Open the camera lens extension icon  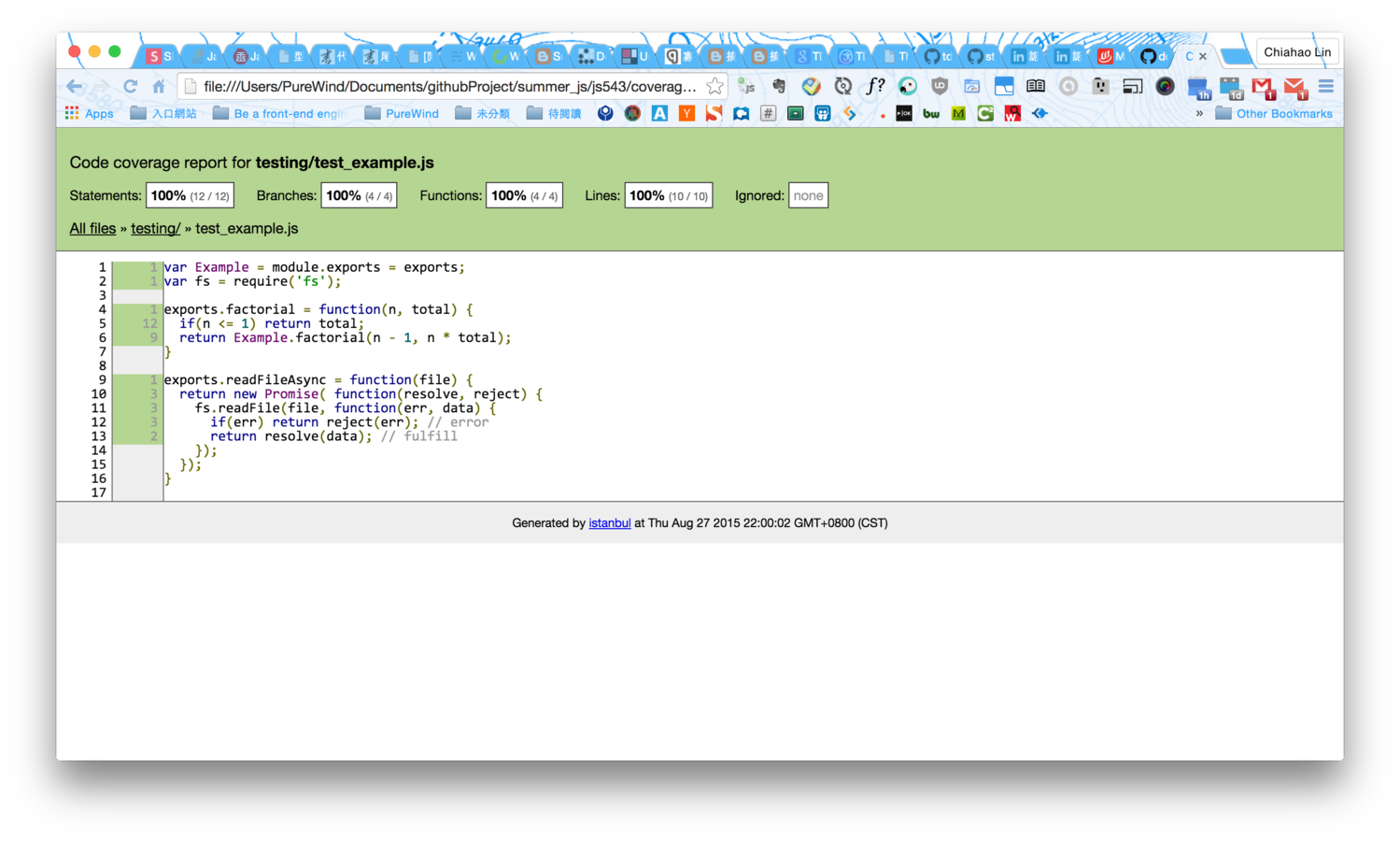tap(1165, 87)
